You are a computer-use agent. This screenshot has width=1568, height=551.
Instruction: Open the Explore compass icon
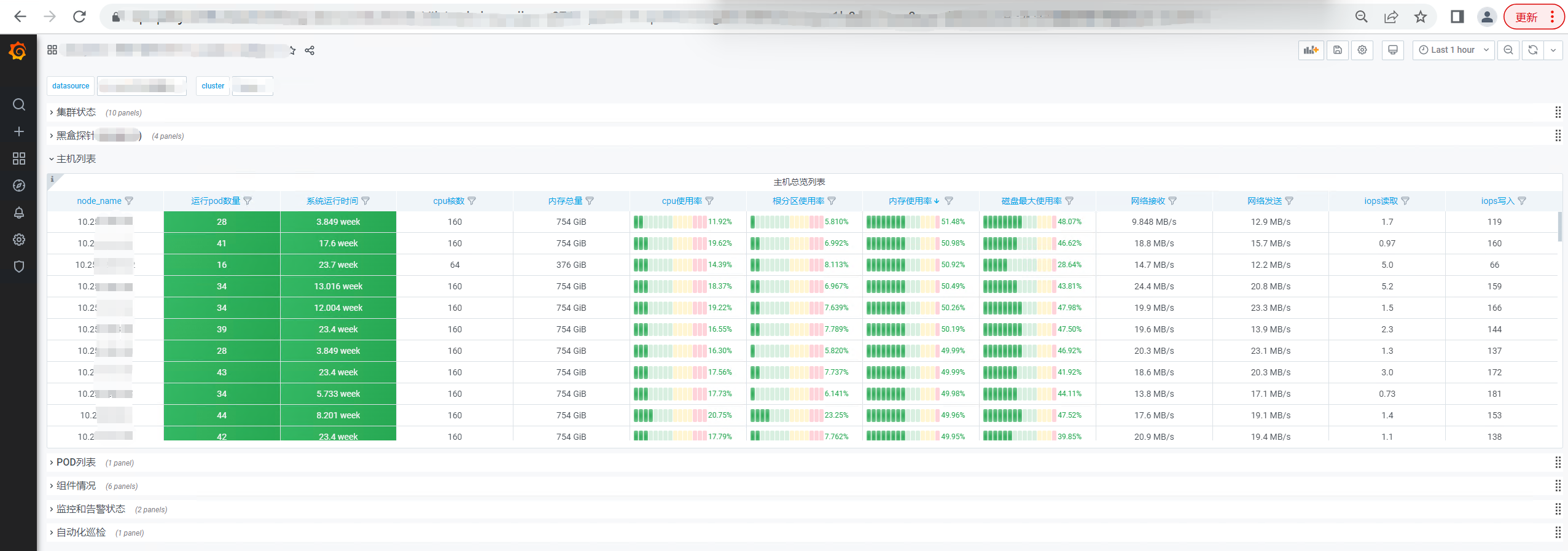pyautogui.click(x=19, y=186)
